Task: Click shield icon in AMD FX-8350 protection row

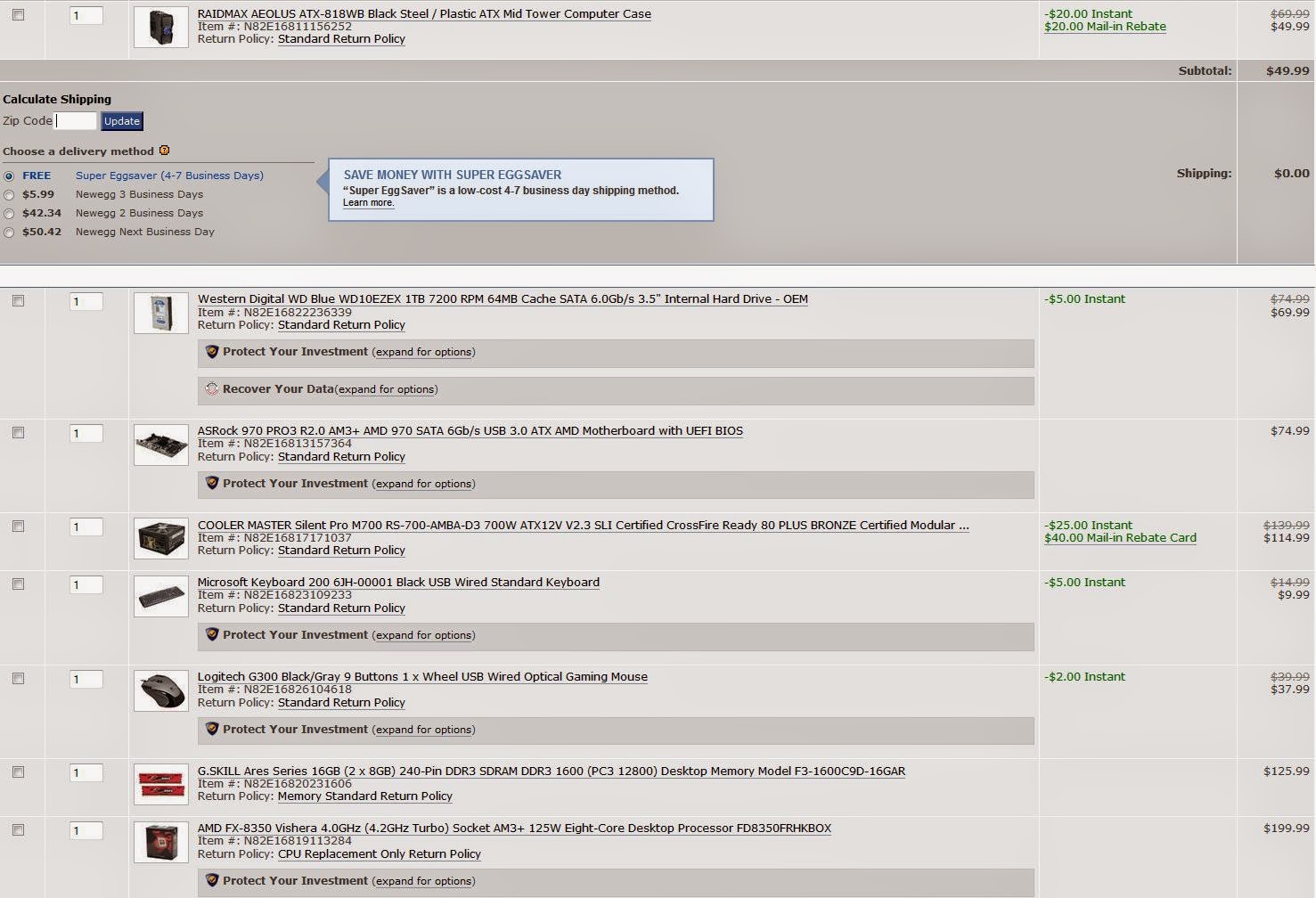Action: click(x=212, y=881)
